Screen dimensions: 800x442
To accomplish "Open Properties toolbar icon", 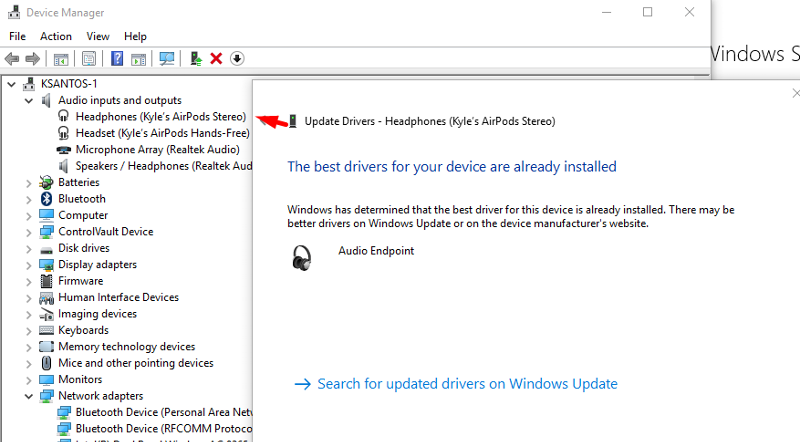I will point(89,59).
